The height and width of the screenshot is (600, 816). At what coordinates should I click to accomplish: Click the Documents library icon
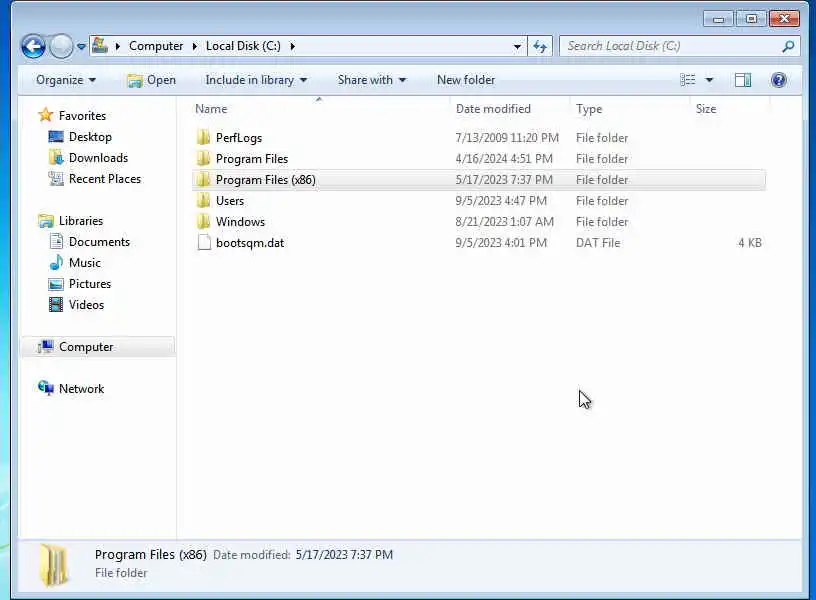point(56,241)
